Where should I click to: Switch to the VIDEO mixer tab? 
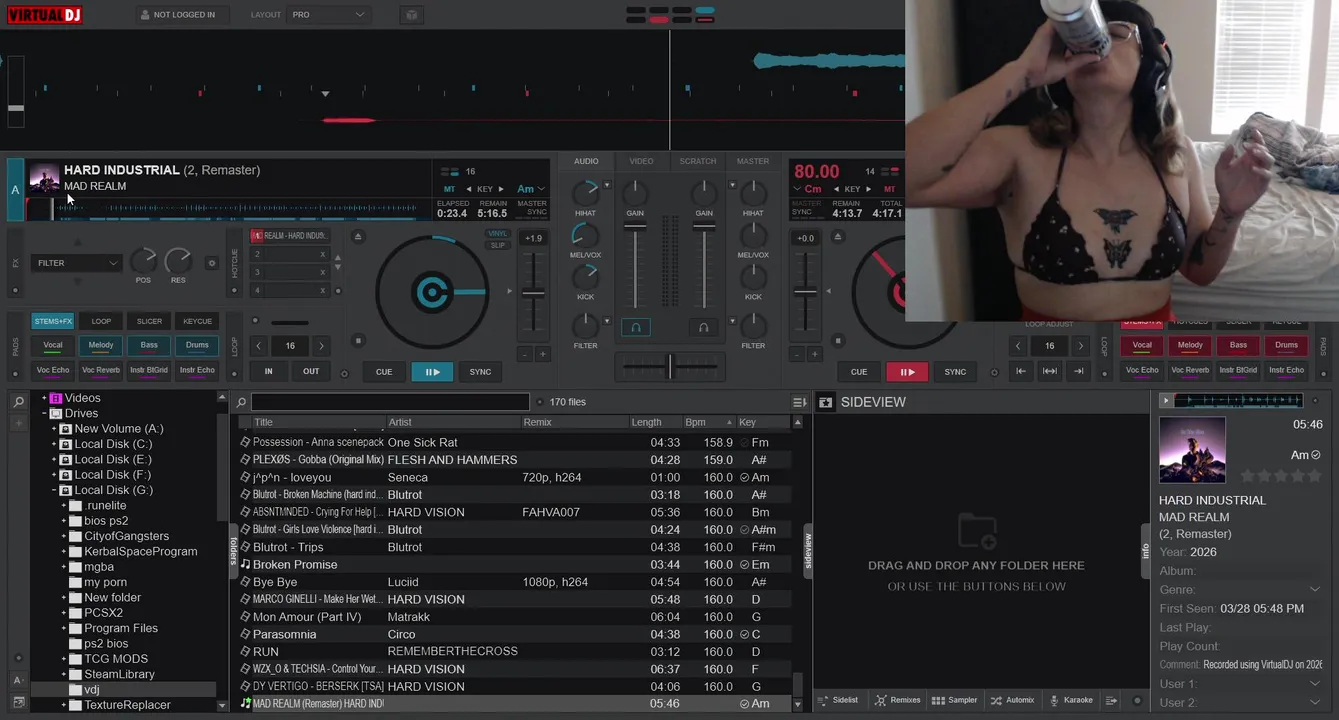(x=641, y=161)
